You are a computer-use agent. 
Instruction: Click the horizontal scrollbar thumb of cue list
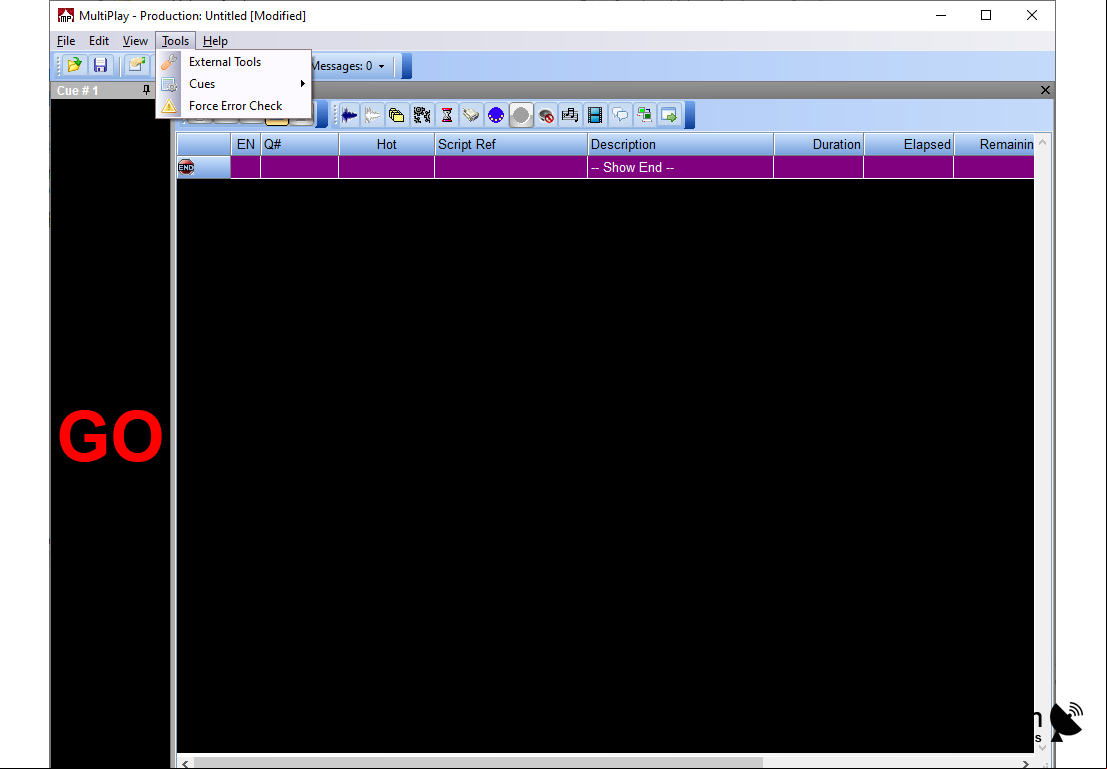tap(478, 763)
